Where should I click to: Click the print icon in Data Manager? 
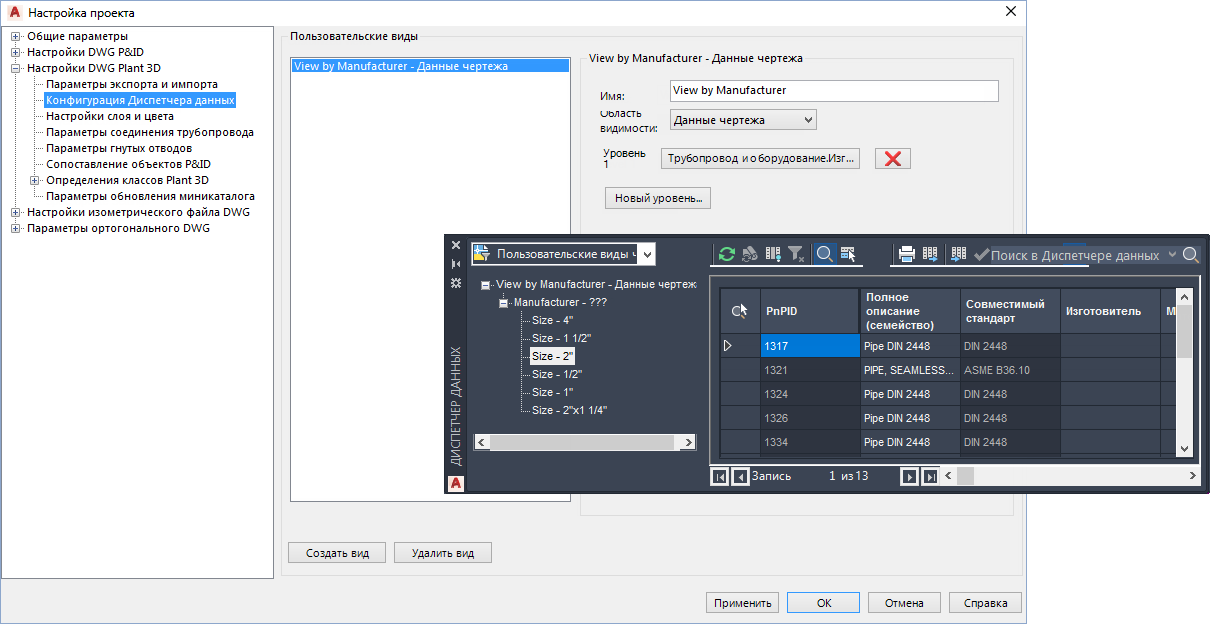(x=907, y=254)
